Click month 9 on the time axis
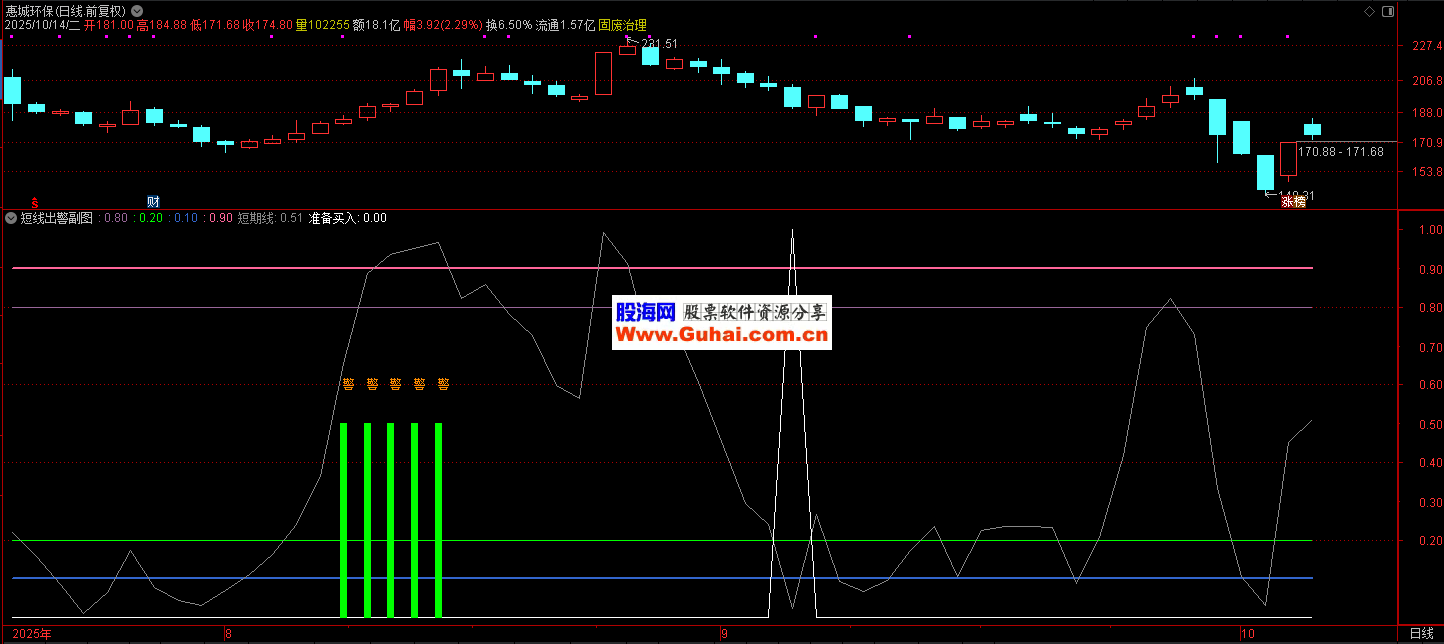The width and height of the screenshot is (1444, 644). (x=723, y=634)
